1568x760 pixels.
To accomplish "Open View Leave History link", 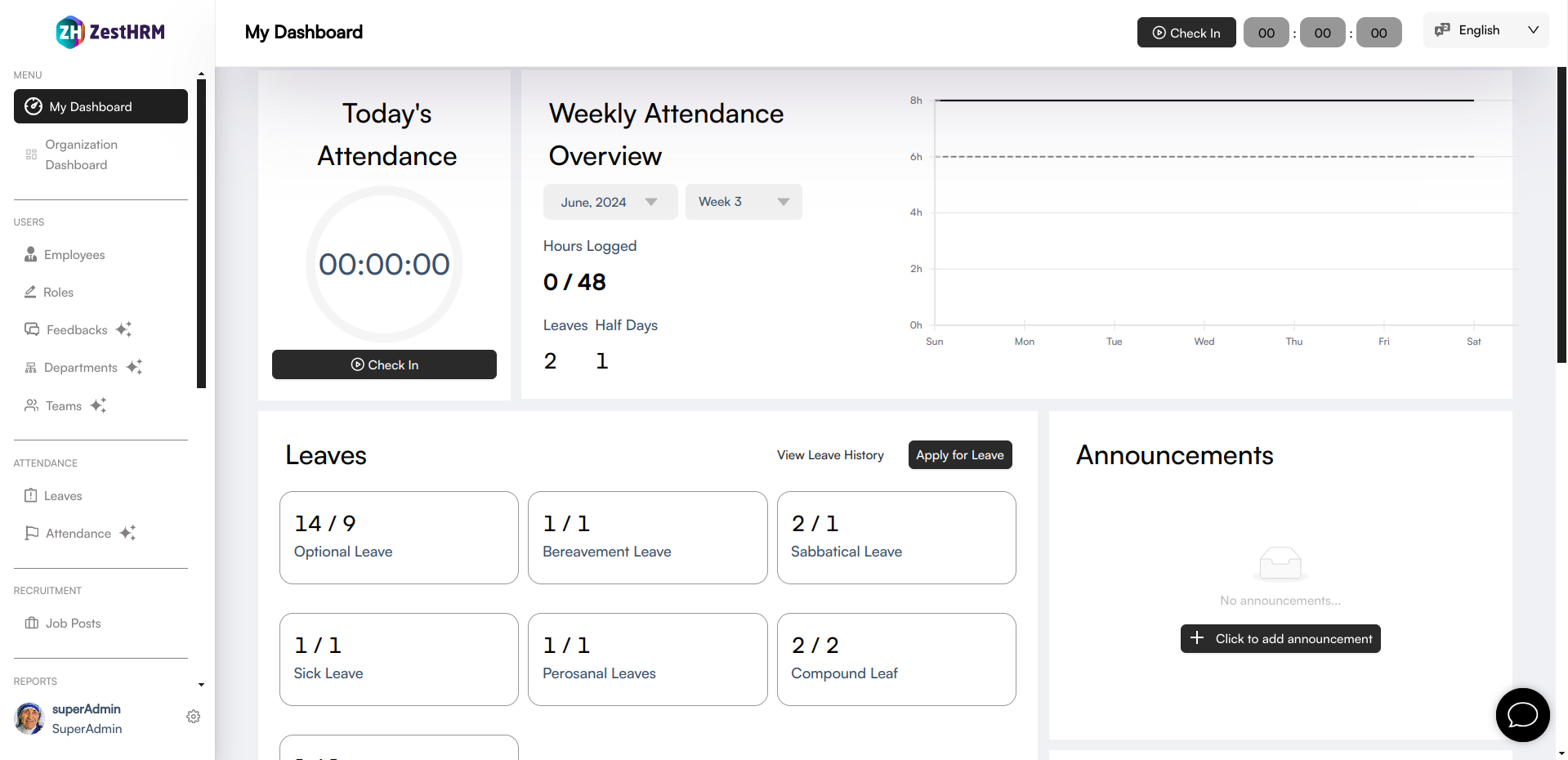I will tap(830, 455).
